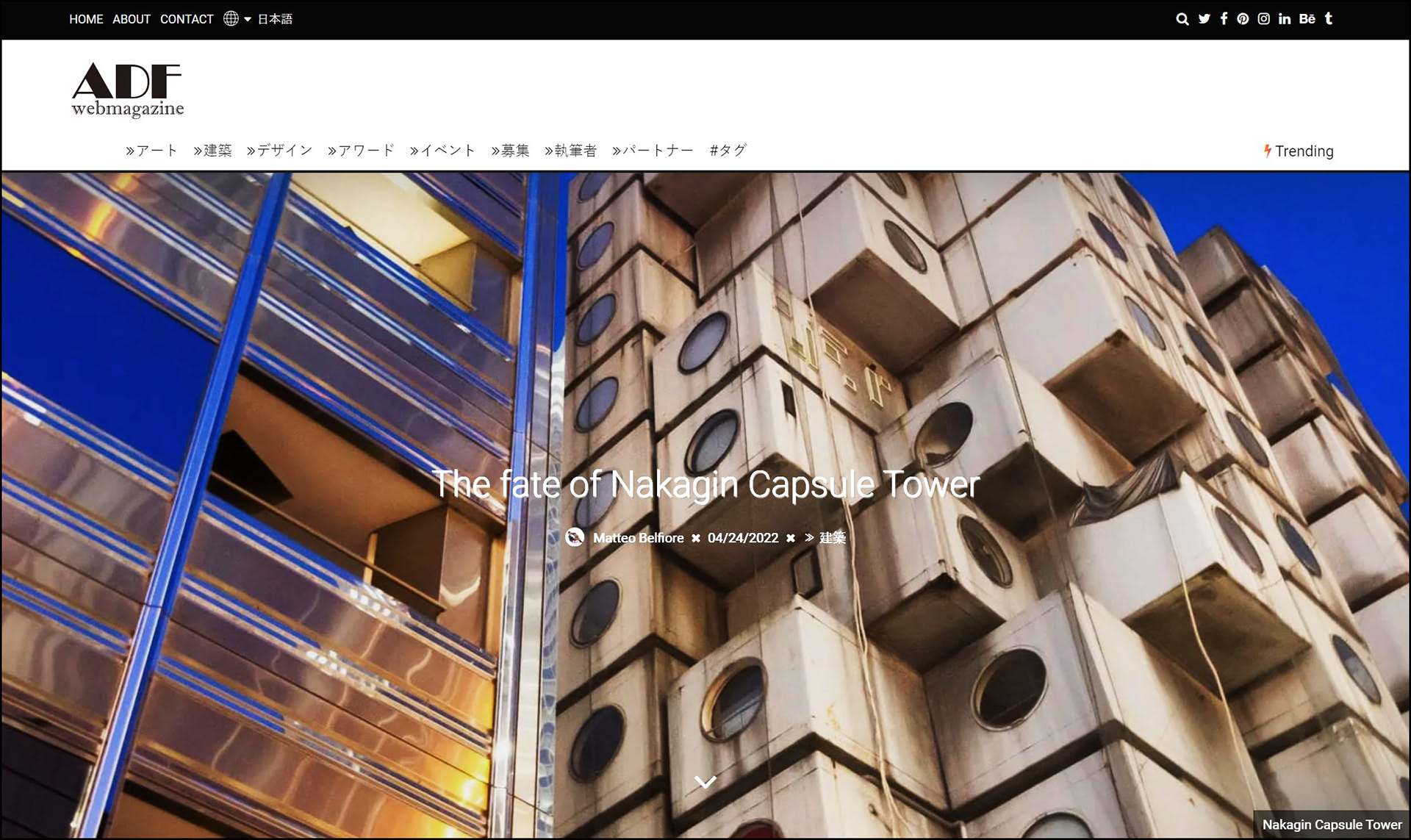Open the Facebook social icon
This screenshot has height=840, width=1411.
pyautogui.click(x=1224, y=19)
